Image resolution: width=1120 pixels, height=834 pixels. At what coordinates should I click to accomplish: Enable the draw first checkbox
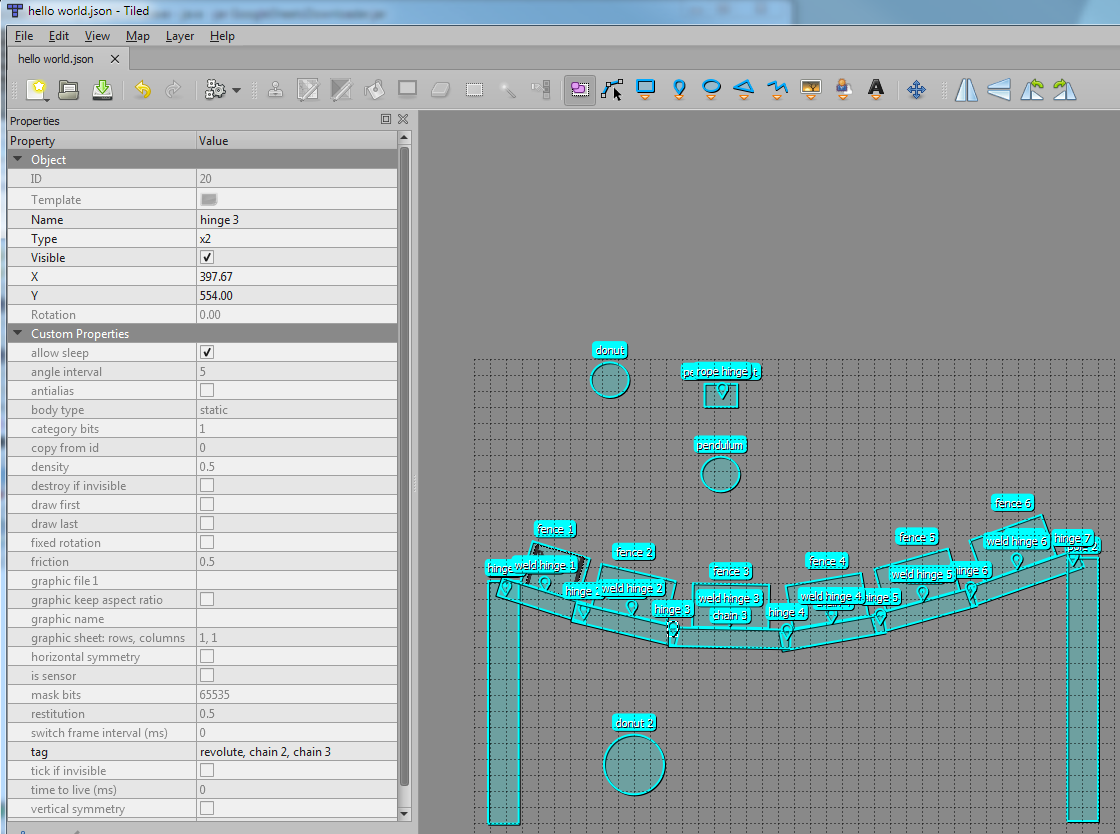(x=207, y=504)
